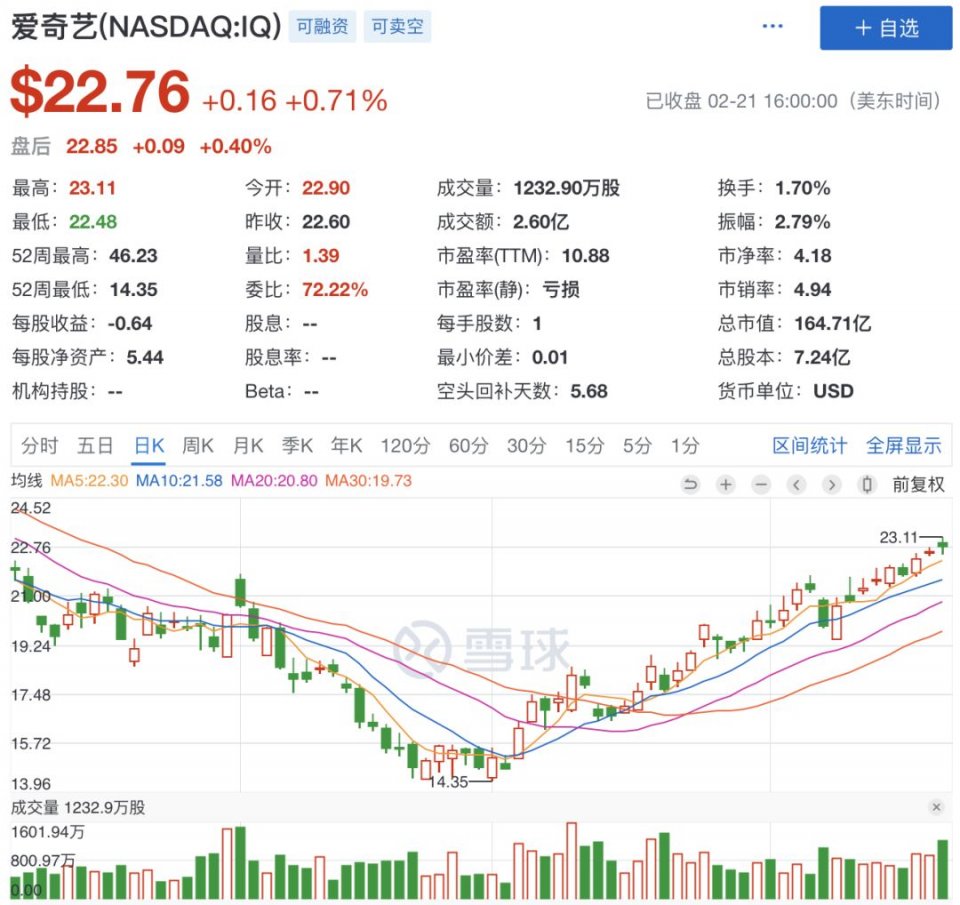Toggle the candlestick style icon
Image resolution: width=960 pixels, height=905 pixels.
point(867,485)
